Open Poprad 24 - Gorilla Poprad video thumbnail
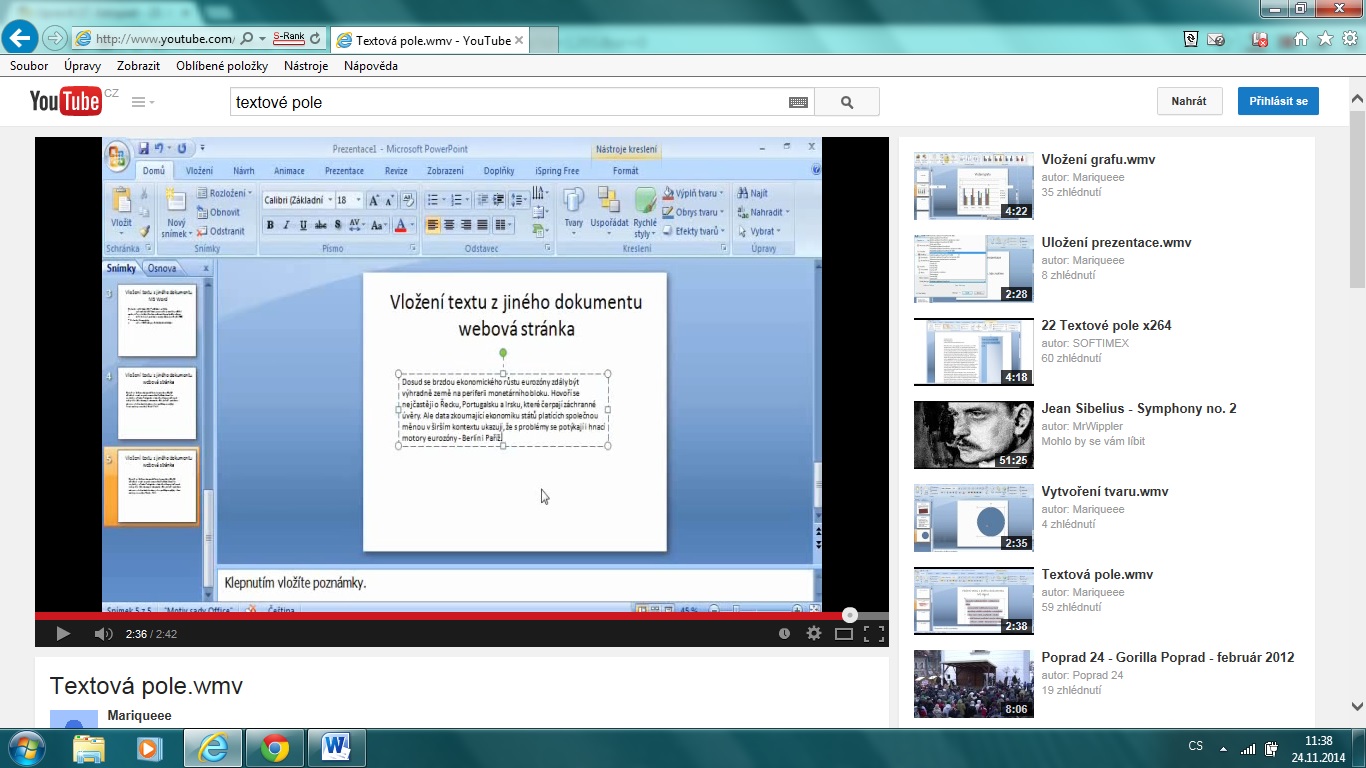This screenshot has height=768, width=1366. [x=974, y=684]
